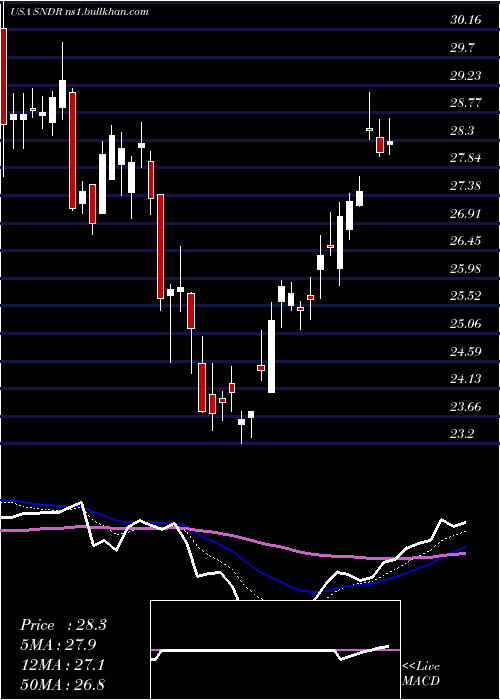
Task: Click the 27.84 price axis label
Action: [x=466, y=158]
